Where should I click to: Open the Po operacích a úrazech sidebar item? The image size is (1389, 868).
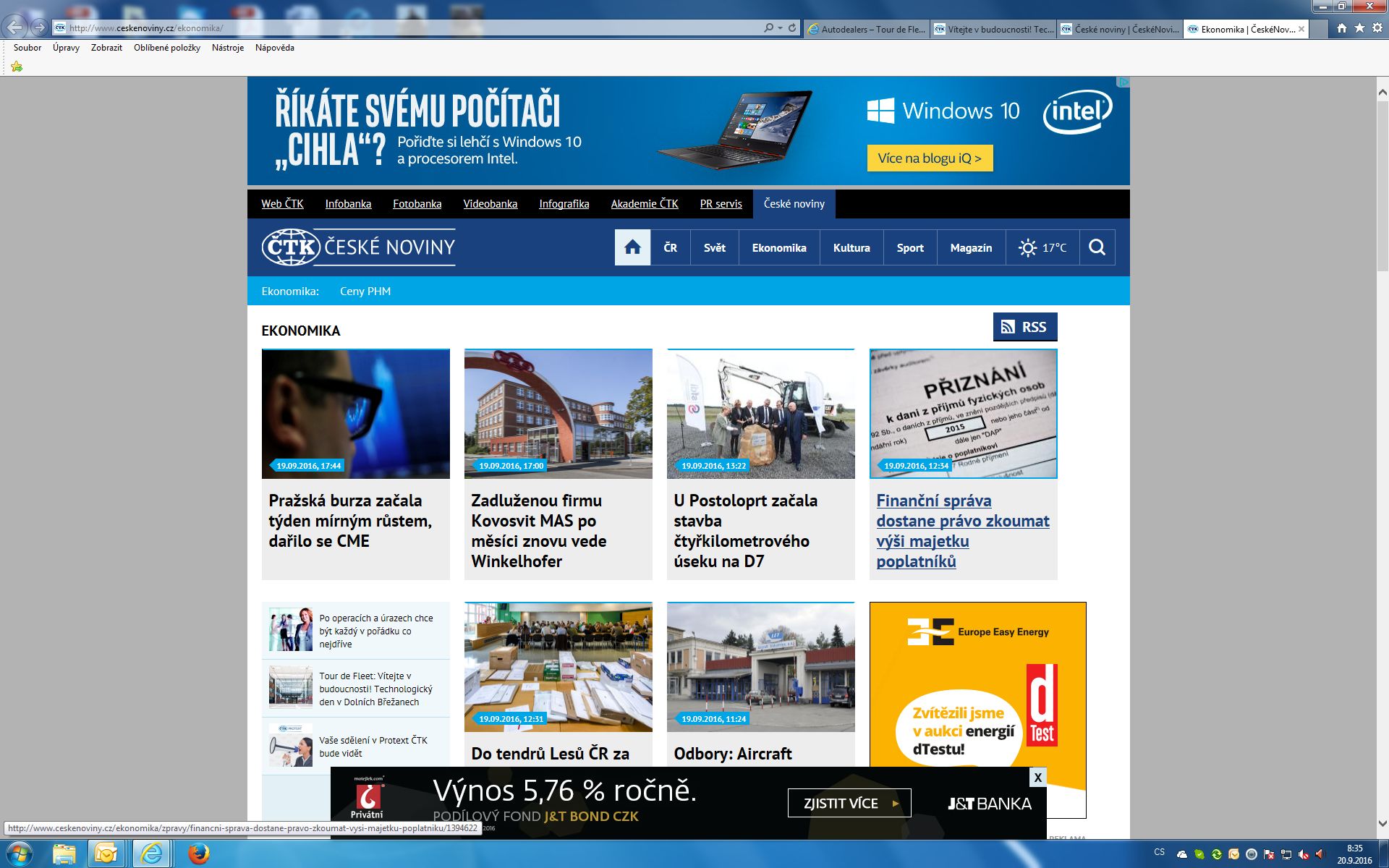[x=355, y=631]
